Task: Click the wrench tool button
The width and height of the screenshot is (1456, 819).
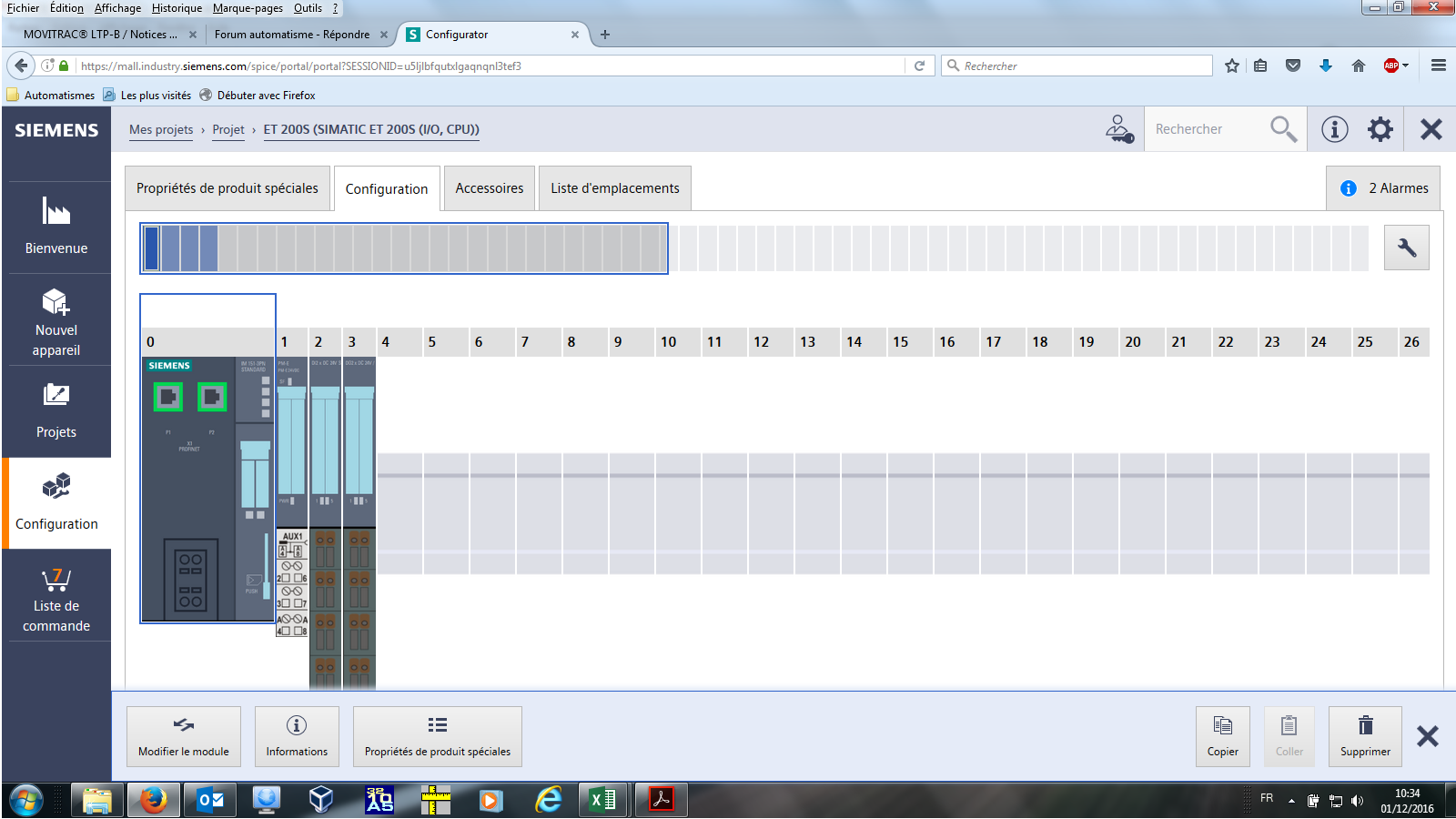Action: (1406, 248)
